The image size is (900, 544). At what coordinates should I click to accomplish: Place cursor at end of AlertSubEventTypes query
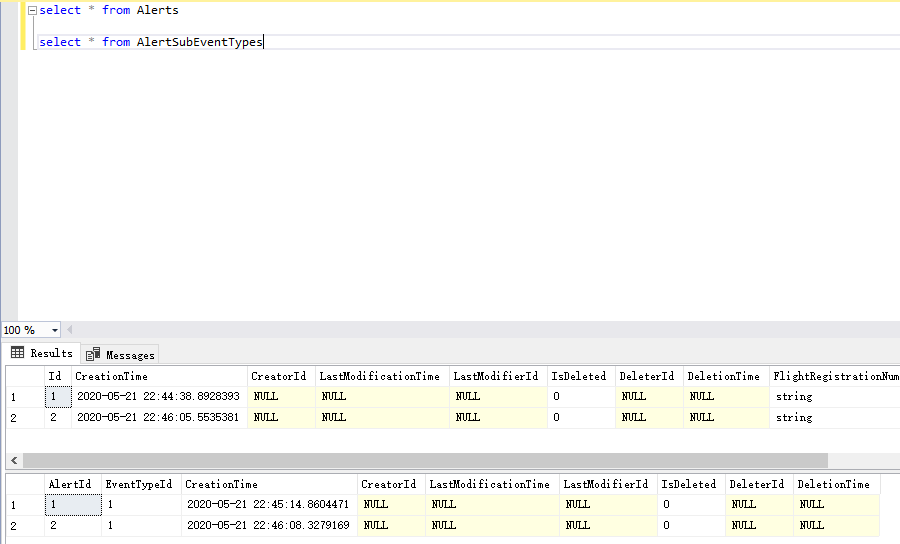(263, 42)
